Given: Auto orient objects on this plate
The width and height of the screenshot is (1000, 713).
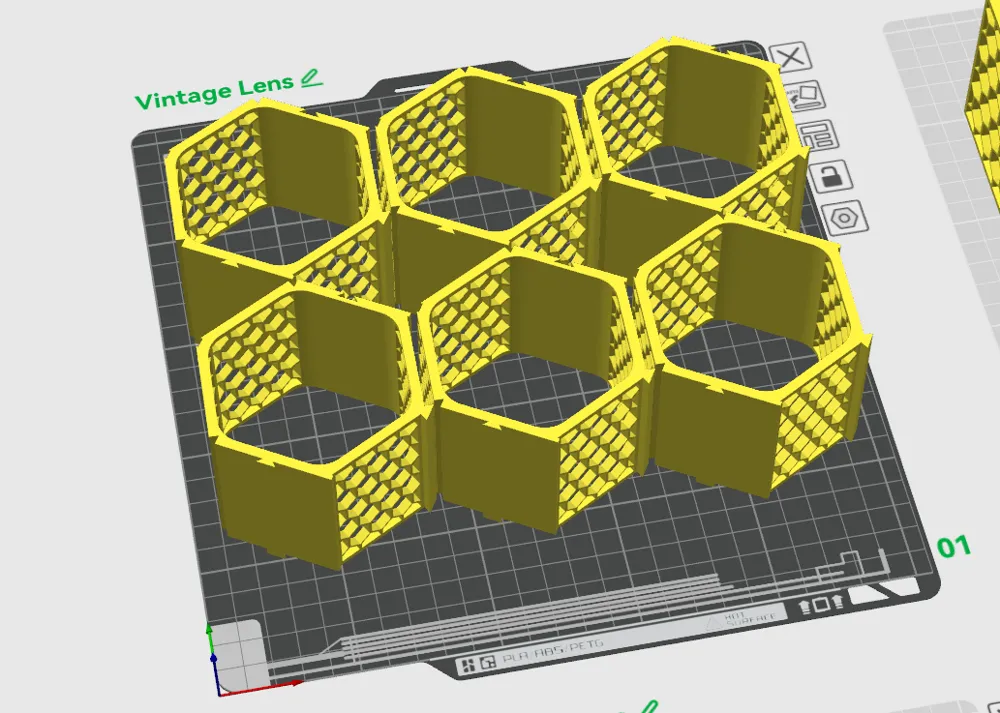Looking at the screenshot, I should click(804, 96).
